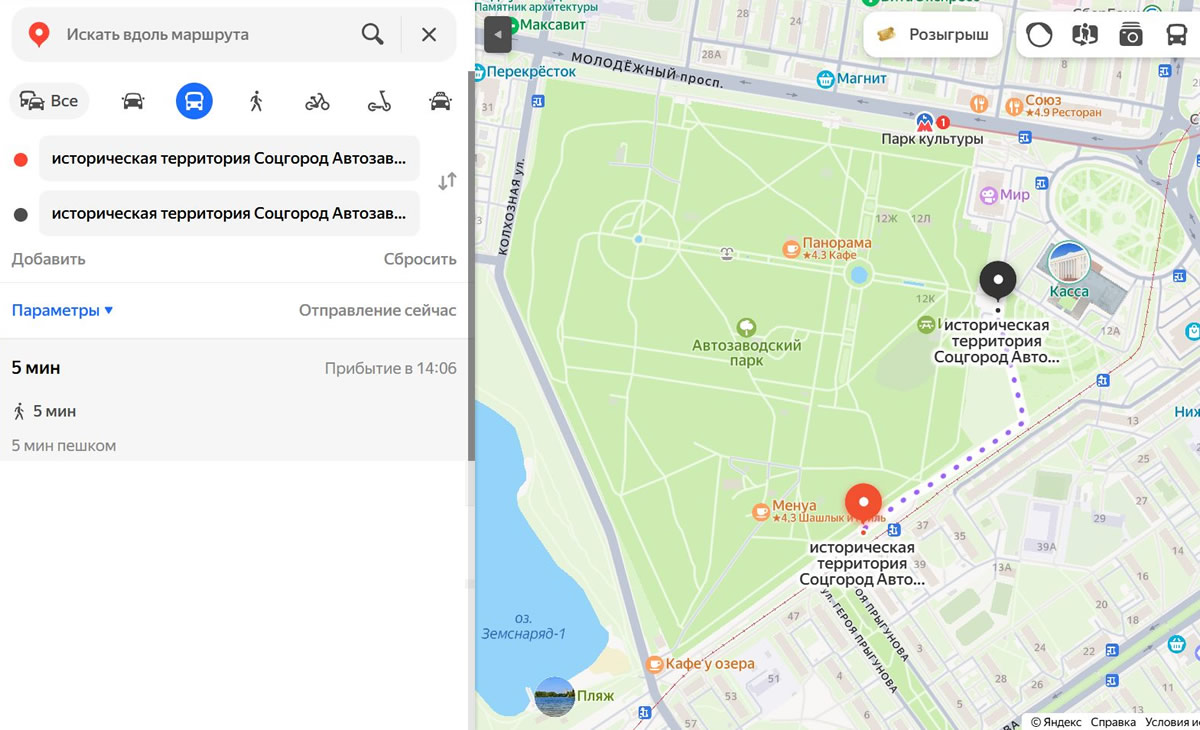Image resolution: width=1200 pixels, height=730 pixels.
Task: Open the Панорама cafe on the map
Action: point(790,247)
